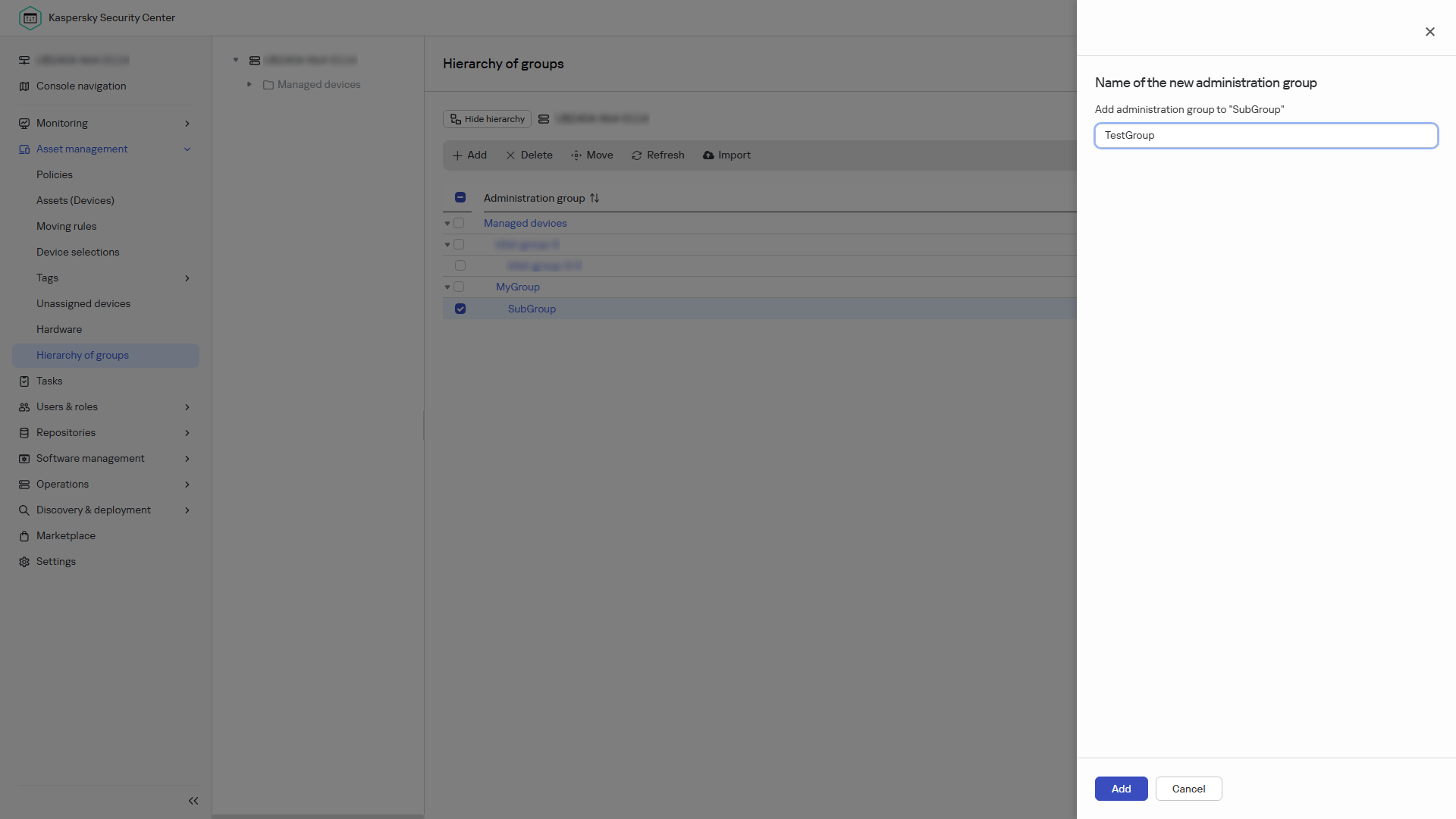Click the blue Add button in panel
Viewport: 1456px width, 819px height.
[1121, 789]
